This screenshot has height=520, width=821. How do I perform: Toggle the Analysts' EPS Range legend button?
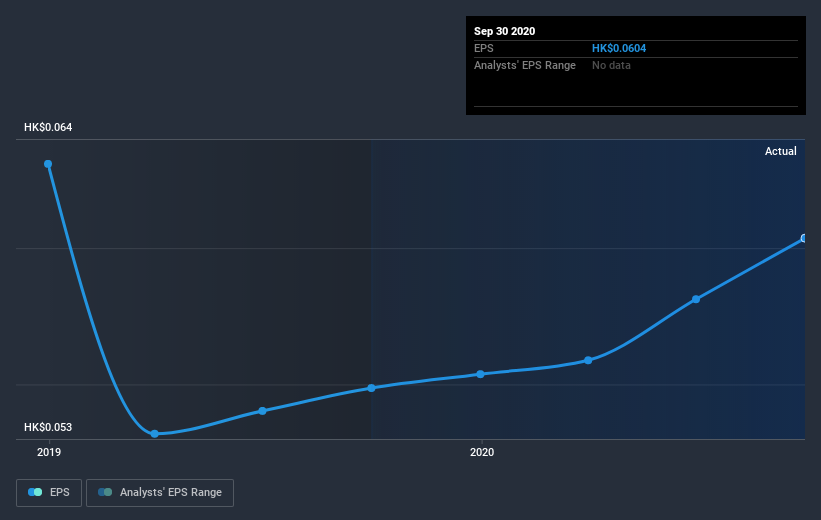(160, 492)
